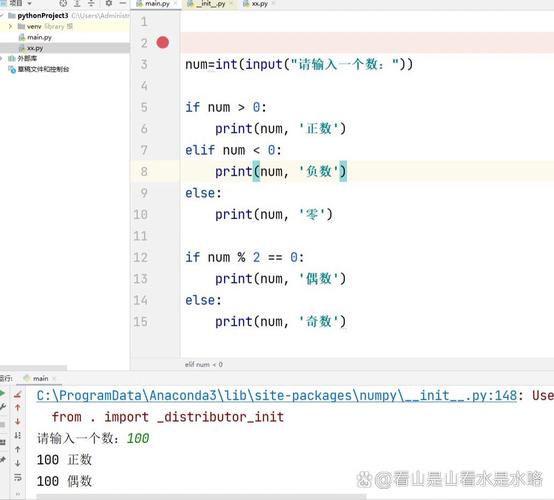Select 外部库 in the project tree
The height and width of the screenshot is (500, 554).
pos(27,58)
